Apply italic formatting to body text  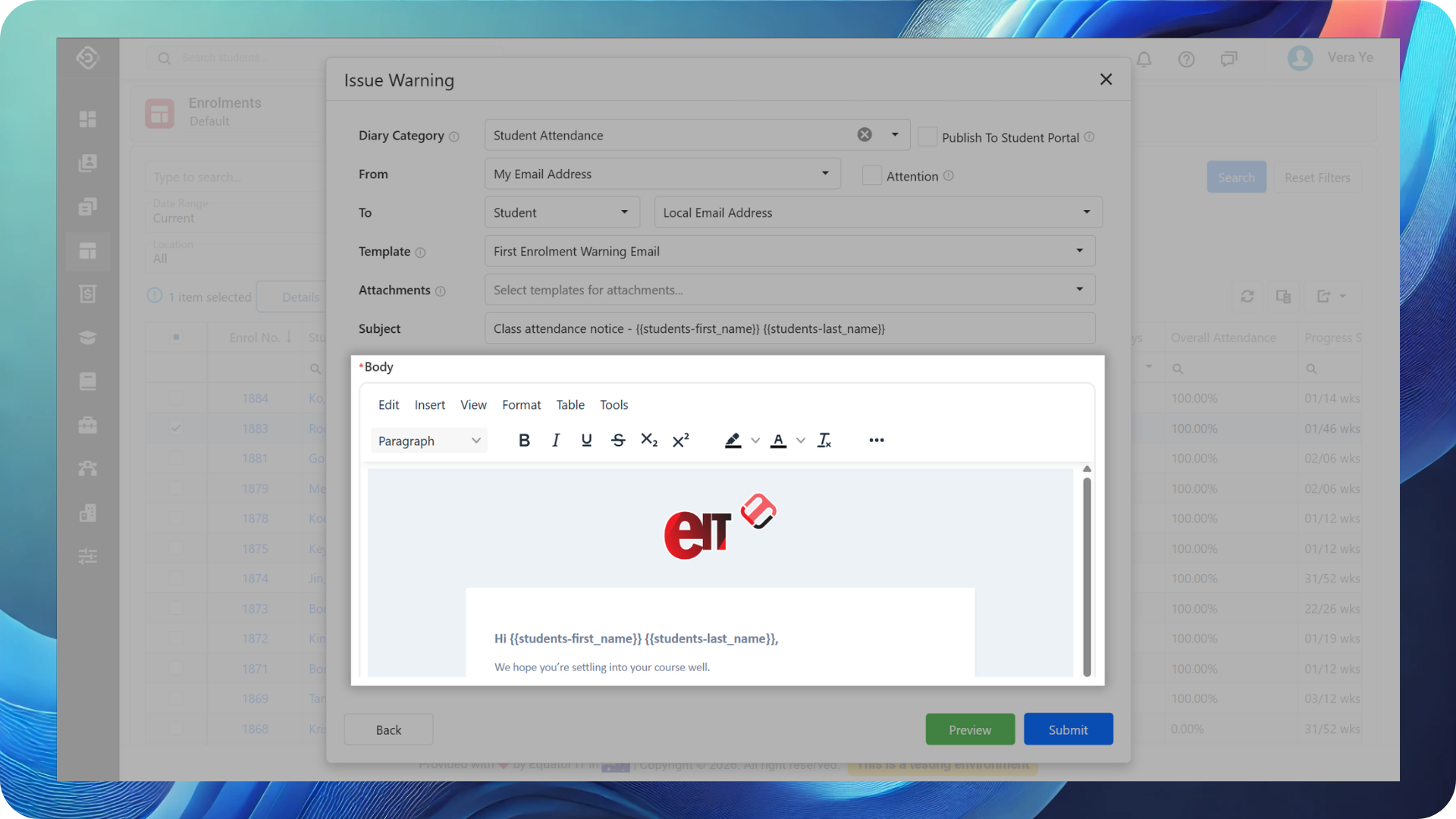click(x=556, y=441)
